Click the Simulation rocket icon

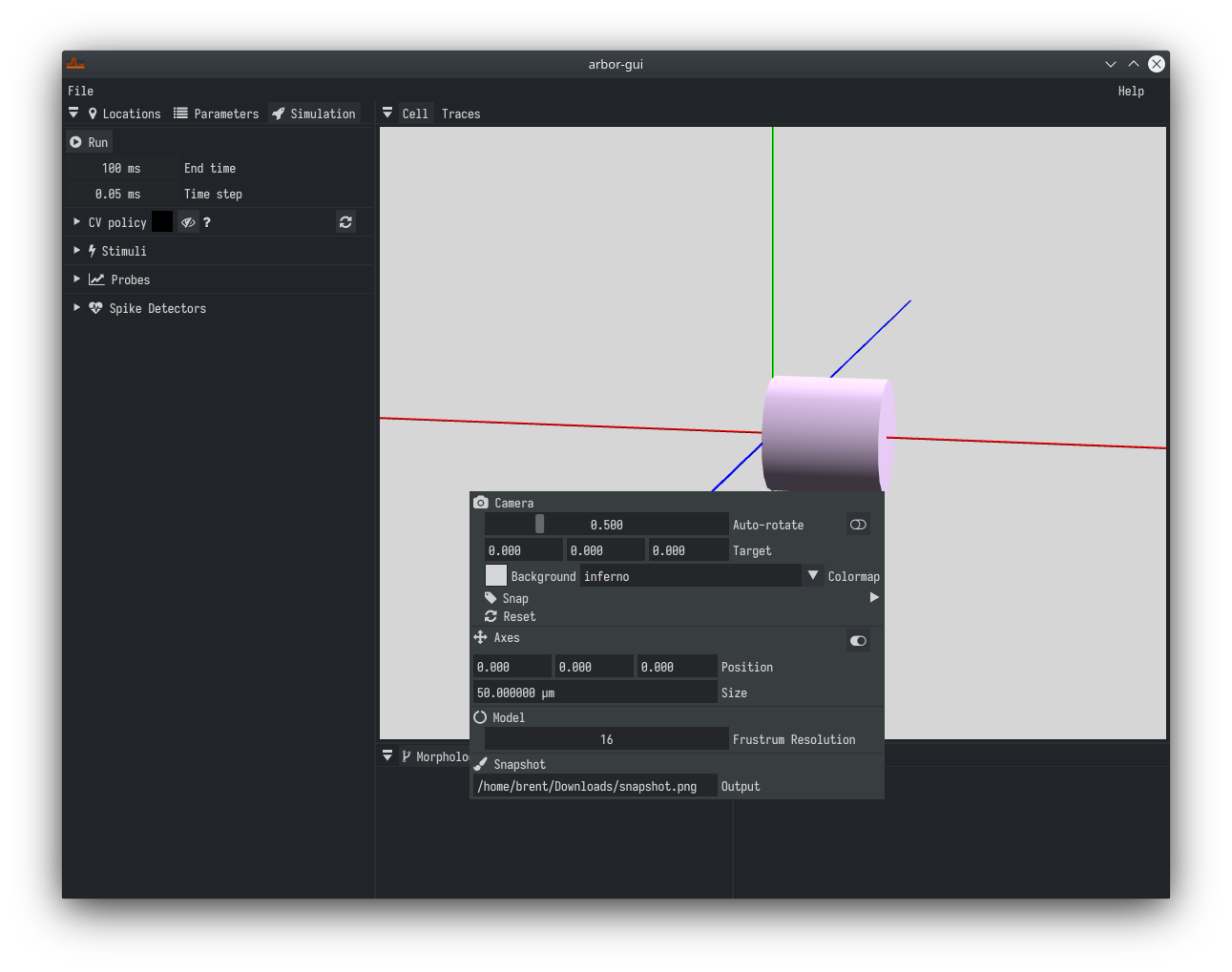[x=279, y=114]
